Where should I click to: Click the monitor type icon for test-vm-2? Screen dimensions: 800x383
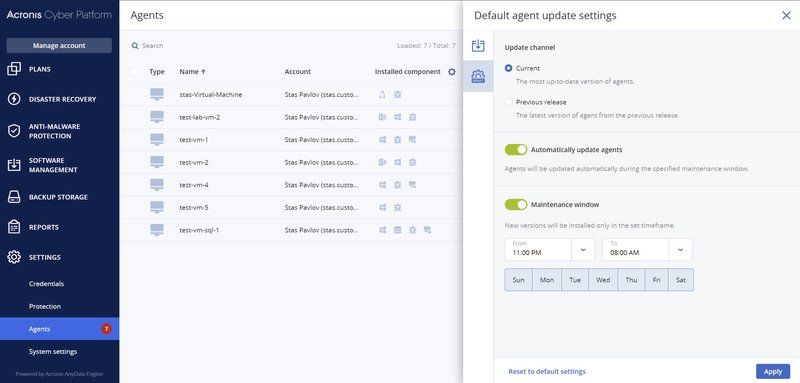[x=157, y=162]
